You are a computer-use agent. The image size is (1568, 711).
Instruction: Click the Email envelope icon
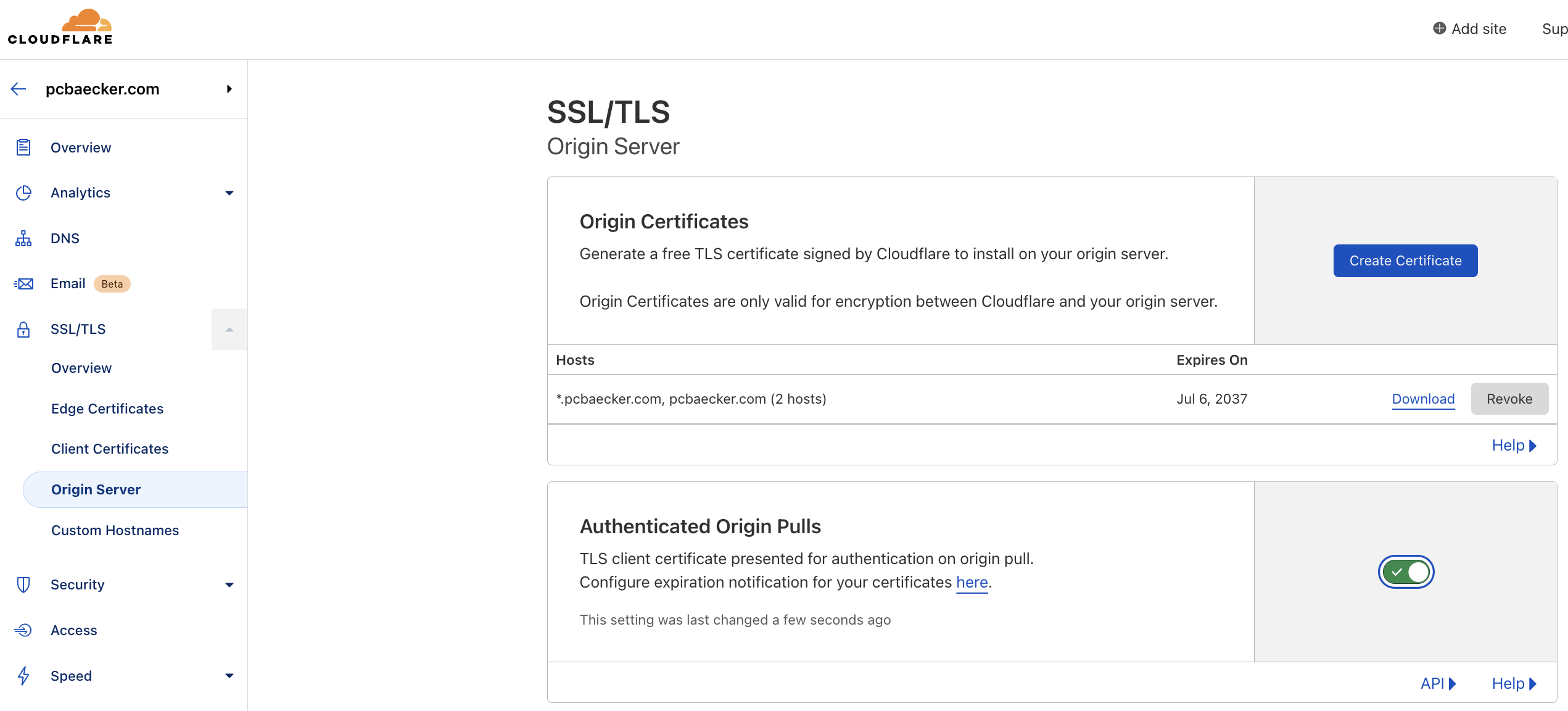(23, 283)
